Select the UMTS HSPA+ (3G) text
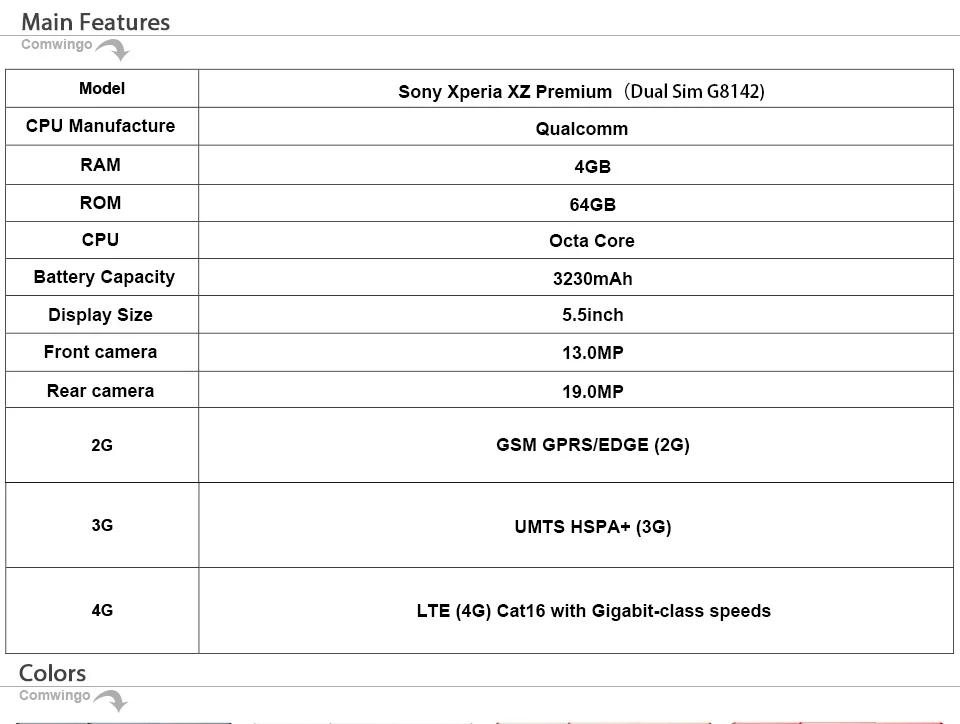The height and width of the screenshot is (724, 960). click(x=593, y=527)
